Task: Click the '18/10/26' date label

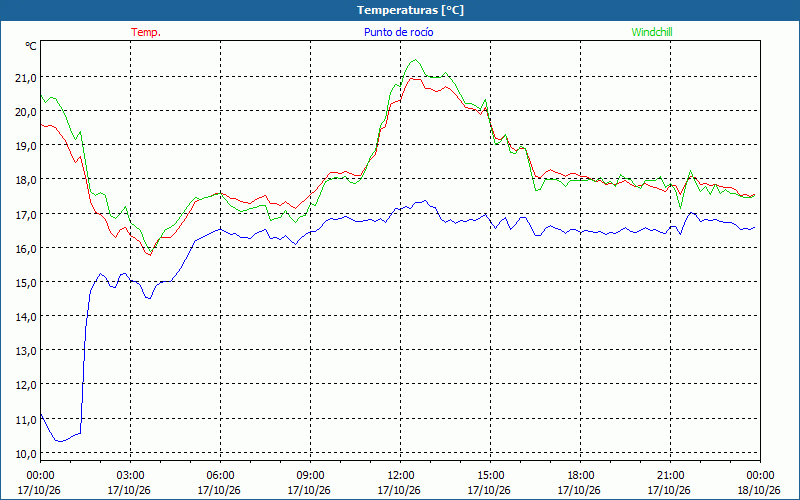Action: (x=759, y=490)
